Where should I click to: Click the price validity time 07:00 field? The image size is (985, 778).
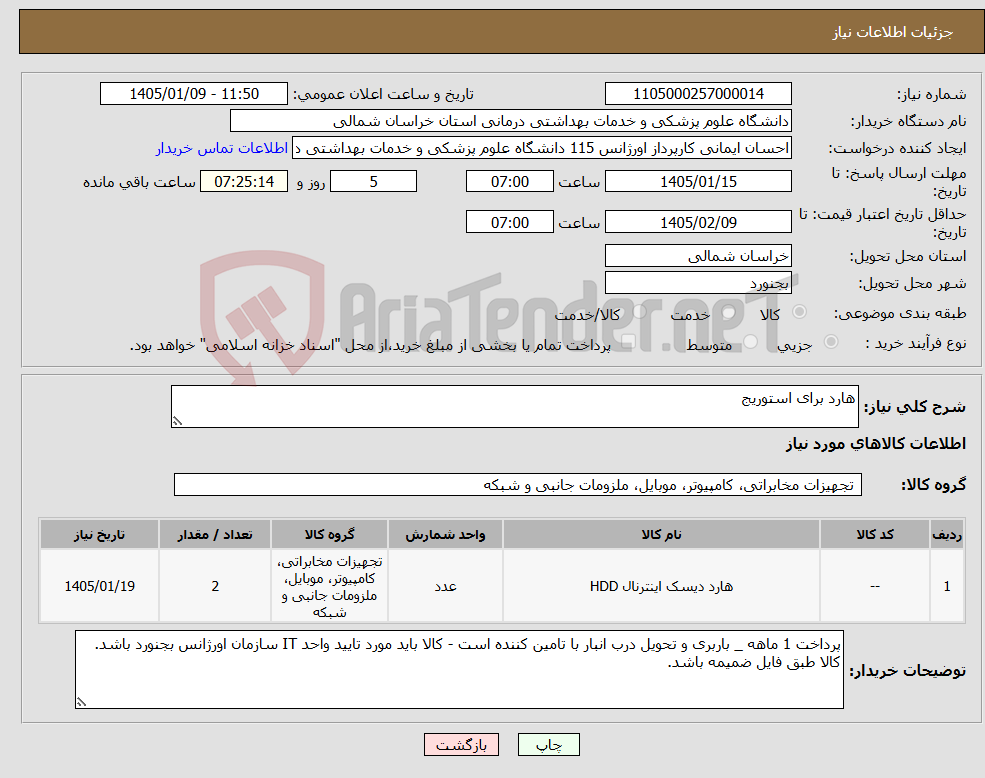(509, 222)
